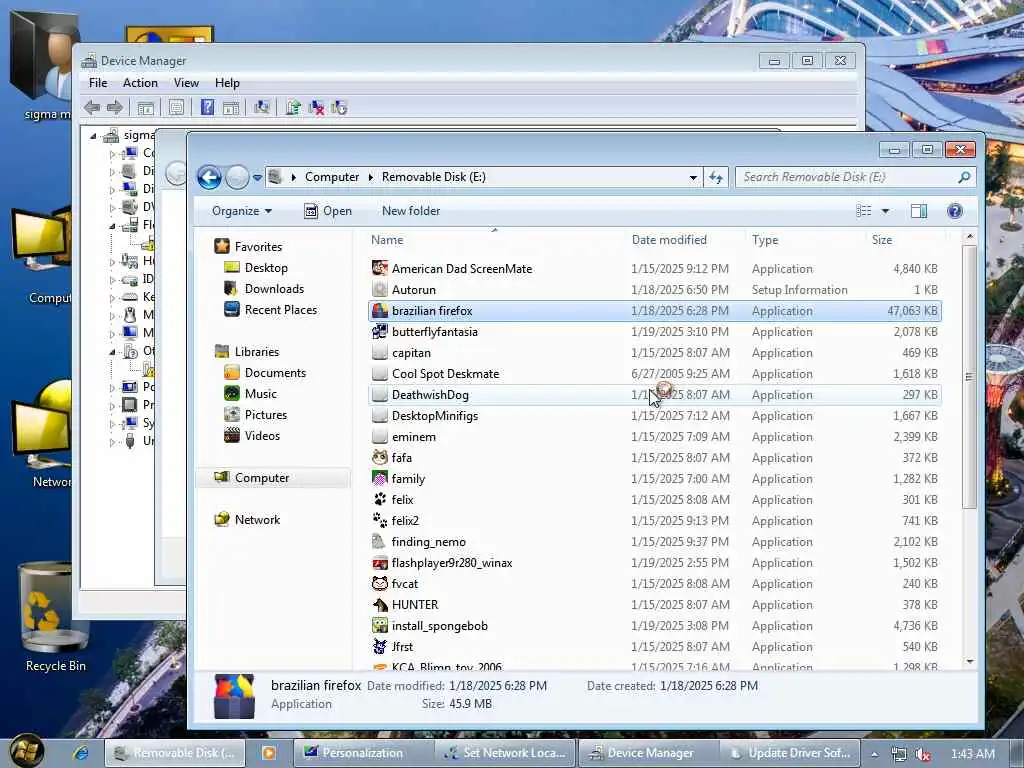The image size is (1024, 768).
Task: Open the Organize menu
Action: pyautogui.click(x=242, y=211)
